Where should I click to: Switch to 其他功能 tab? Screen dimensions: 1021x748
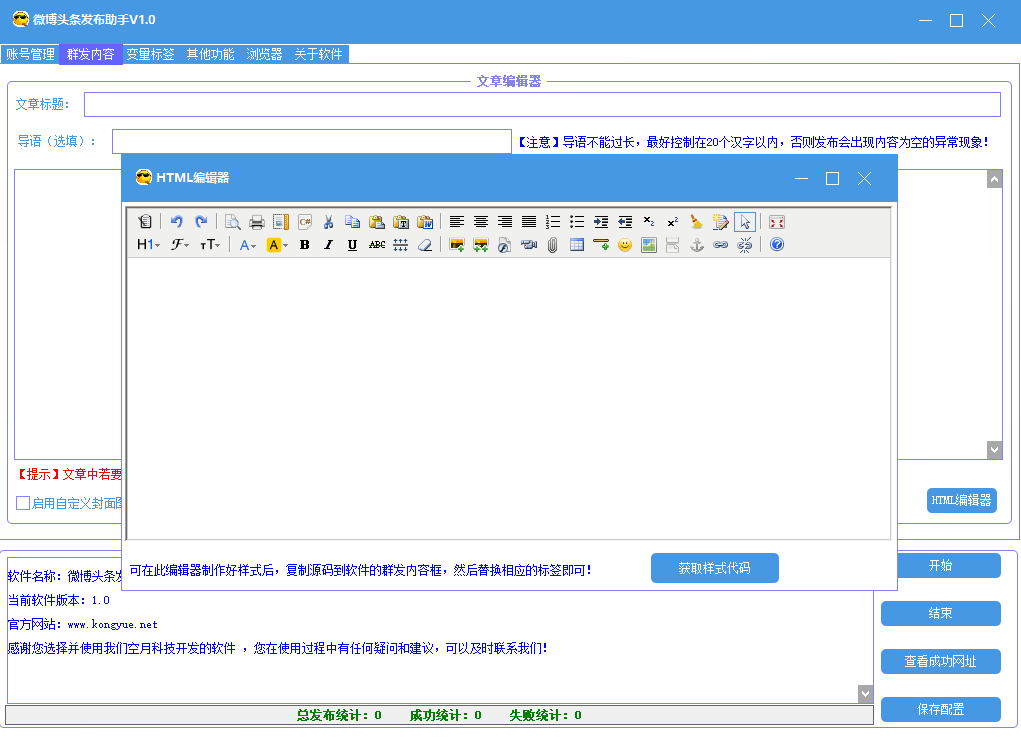coord(210,54)
